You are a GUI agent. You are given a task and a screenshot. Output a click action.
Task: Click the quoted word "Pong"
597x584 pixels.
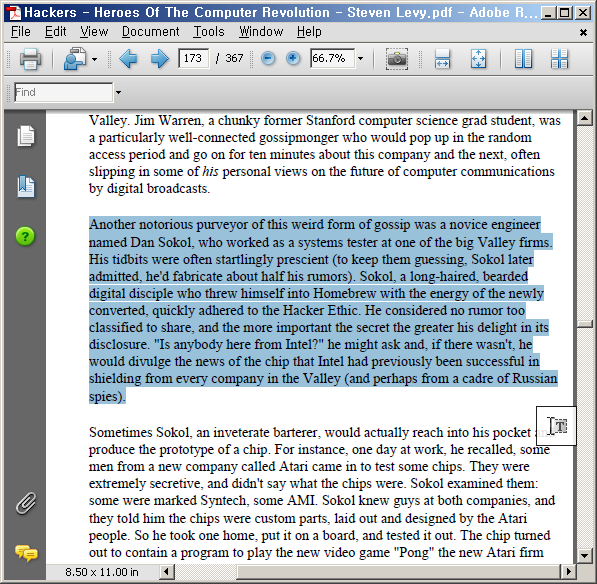(x=413, y=552)
